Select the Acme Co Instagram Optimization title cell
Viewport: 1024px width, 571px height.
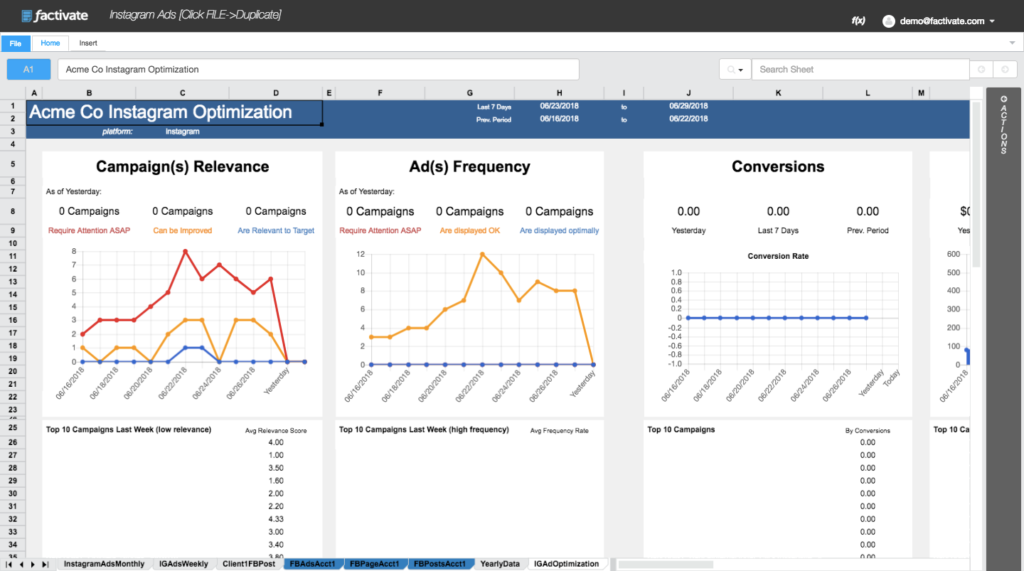click(174, 112)
